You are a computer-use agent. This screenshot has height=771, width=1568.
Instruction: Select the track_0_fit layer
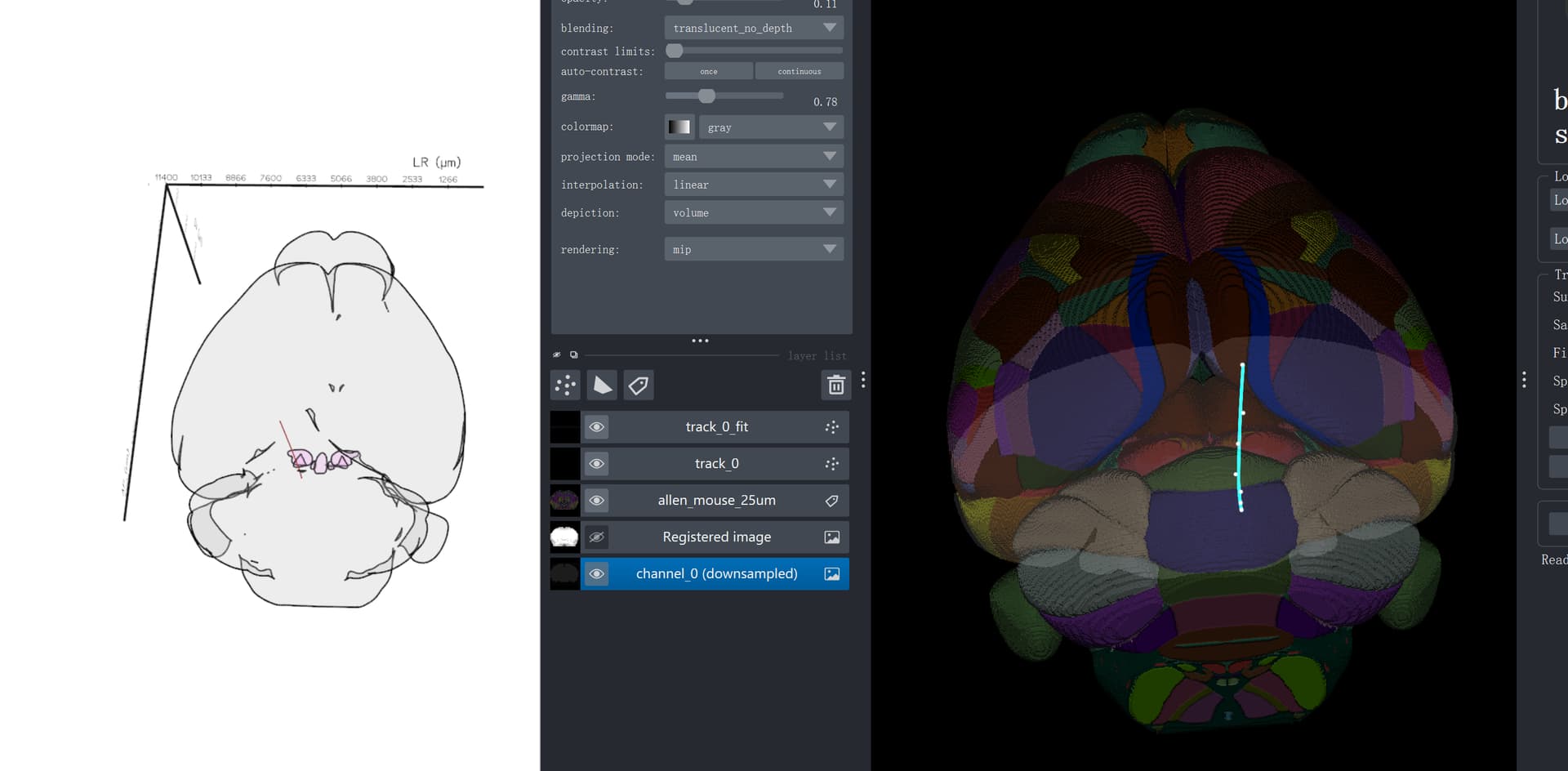[716, 426]
